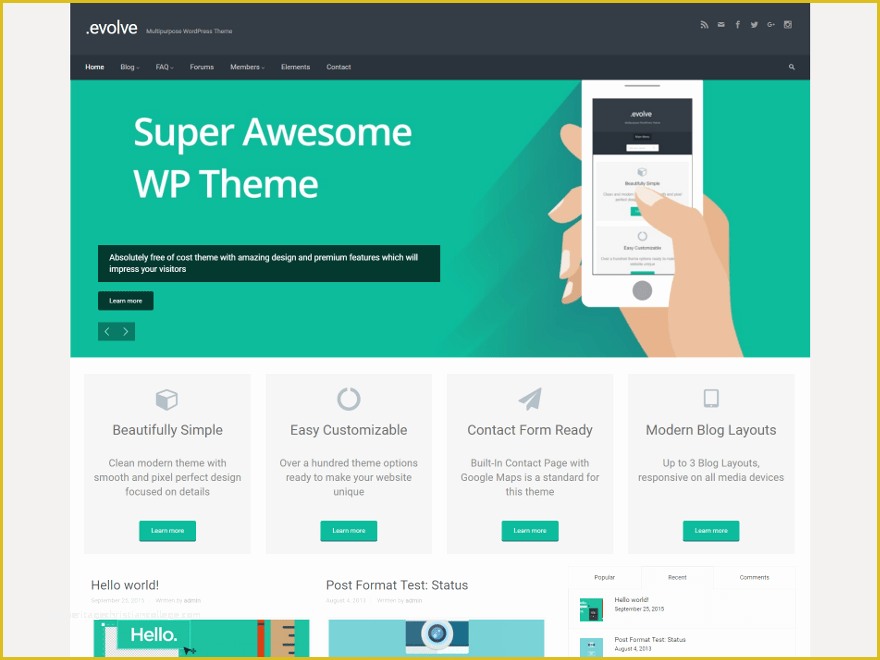Click the tablet icon above Modern Blog Layouts
Viewport: 880px width, 660px height.
pyautogui.click(x=711, y=398)
